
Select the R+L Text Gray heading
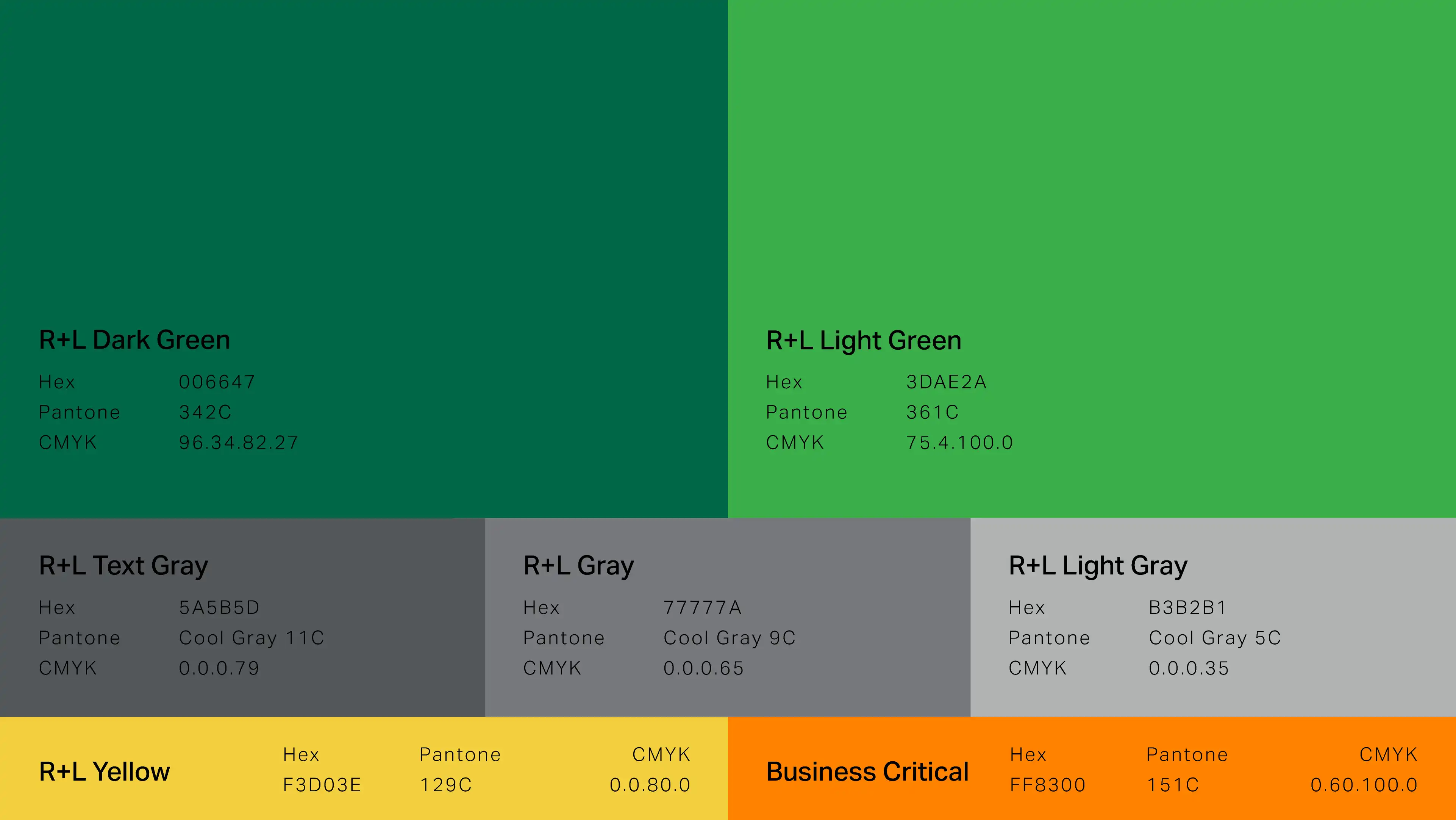[123, 565]
